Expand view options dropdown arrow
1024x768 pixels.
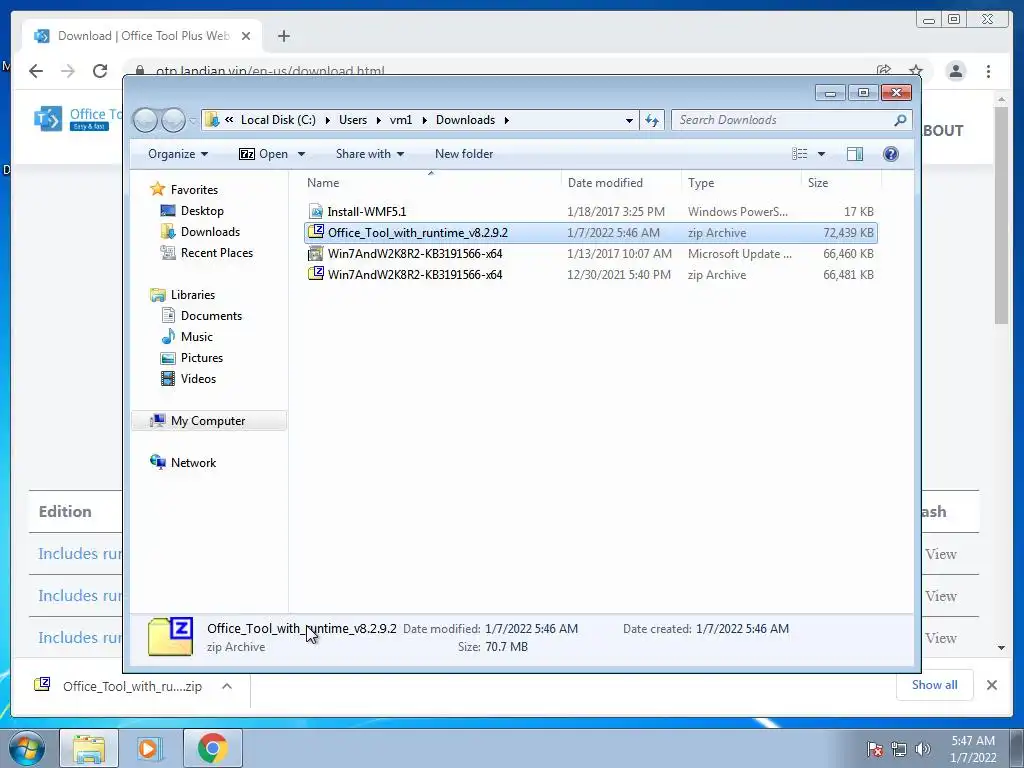(x=822, y=154)
